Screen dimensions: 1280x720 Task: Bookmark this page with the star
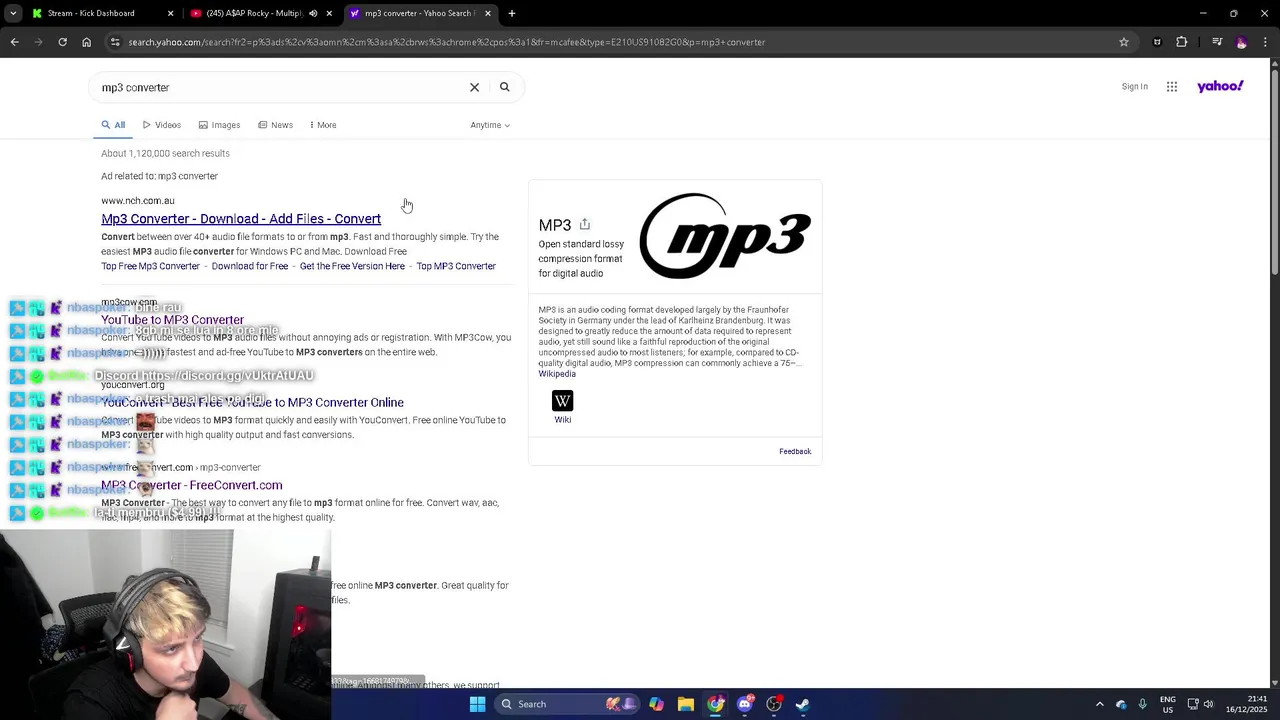point(1124,42)
